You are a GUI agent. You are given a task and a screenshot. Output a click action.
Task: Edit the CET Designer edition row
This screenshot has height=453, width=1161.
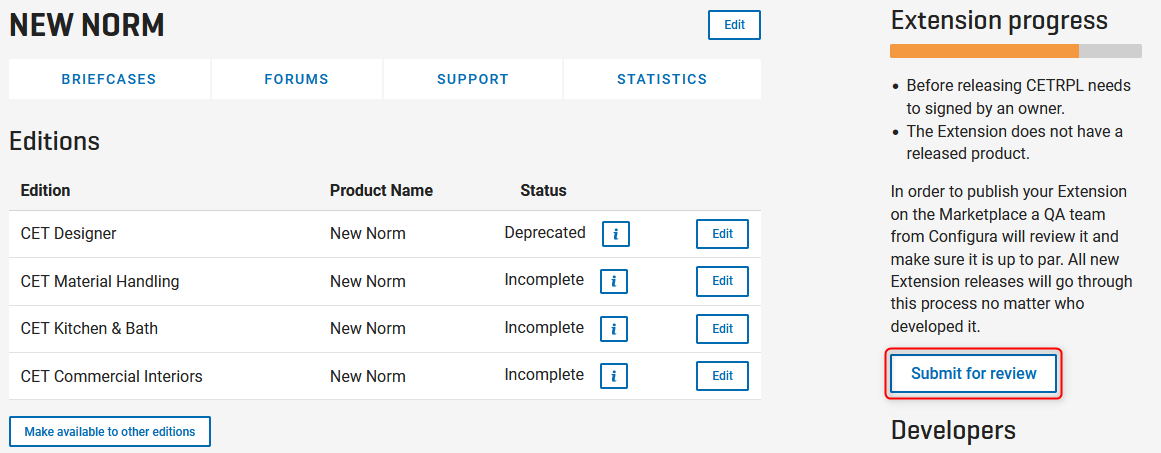click(722, 234)
